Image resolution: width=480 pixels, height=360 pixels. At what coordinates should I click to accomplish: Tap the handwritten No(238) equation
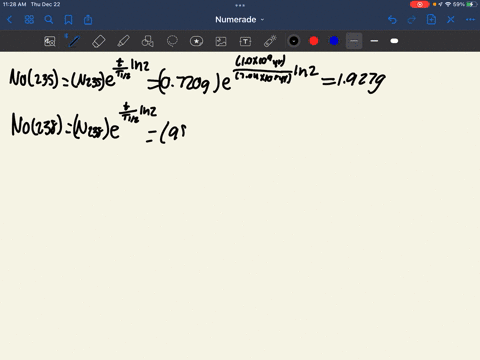pyautogui.click(x=99, y=124)
